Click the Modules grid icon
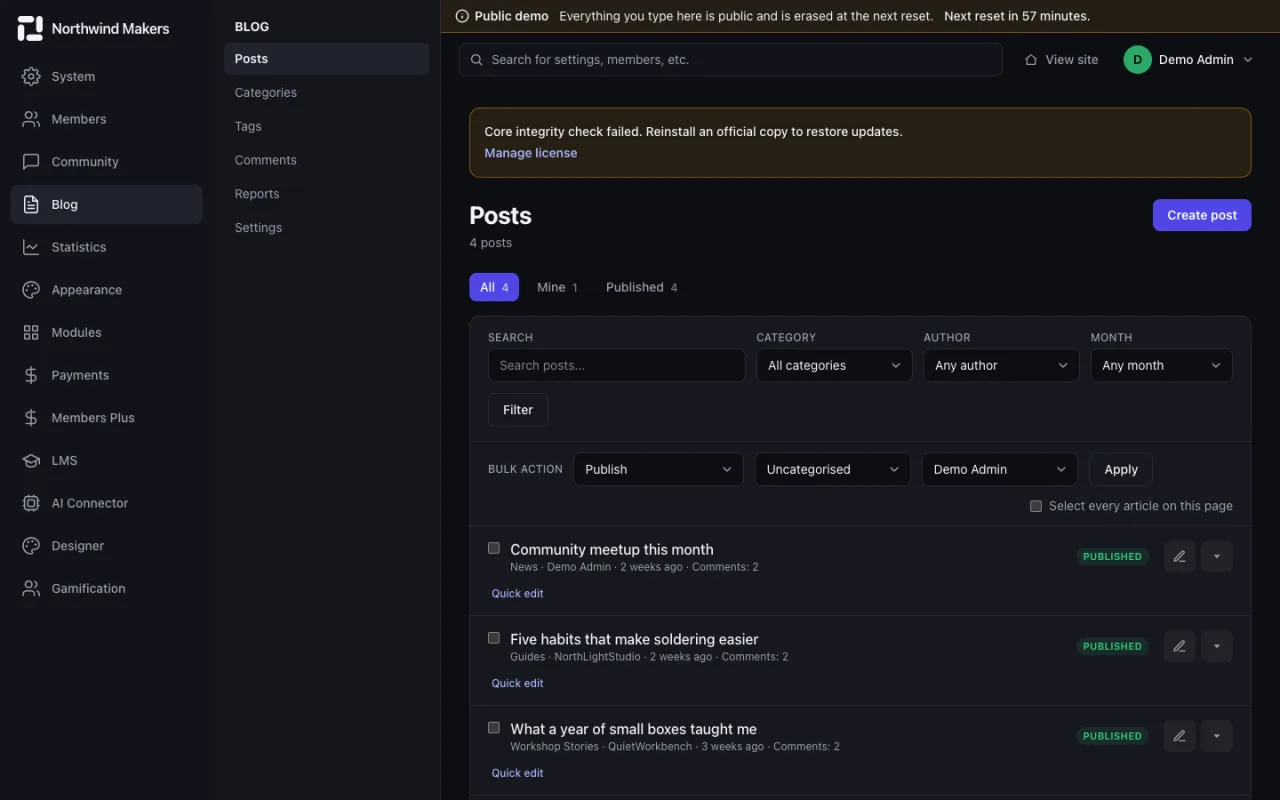 click(31, 332)
